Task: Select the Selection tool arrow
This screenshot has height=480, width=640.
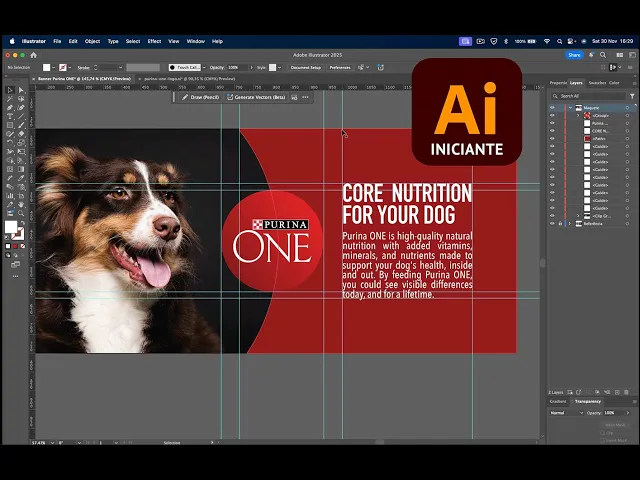Action: [x=10, y=90]
